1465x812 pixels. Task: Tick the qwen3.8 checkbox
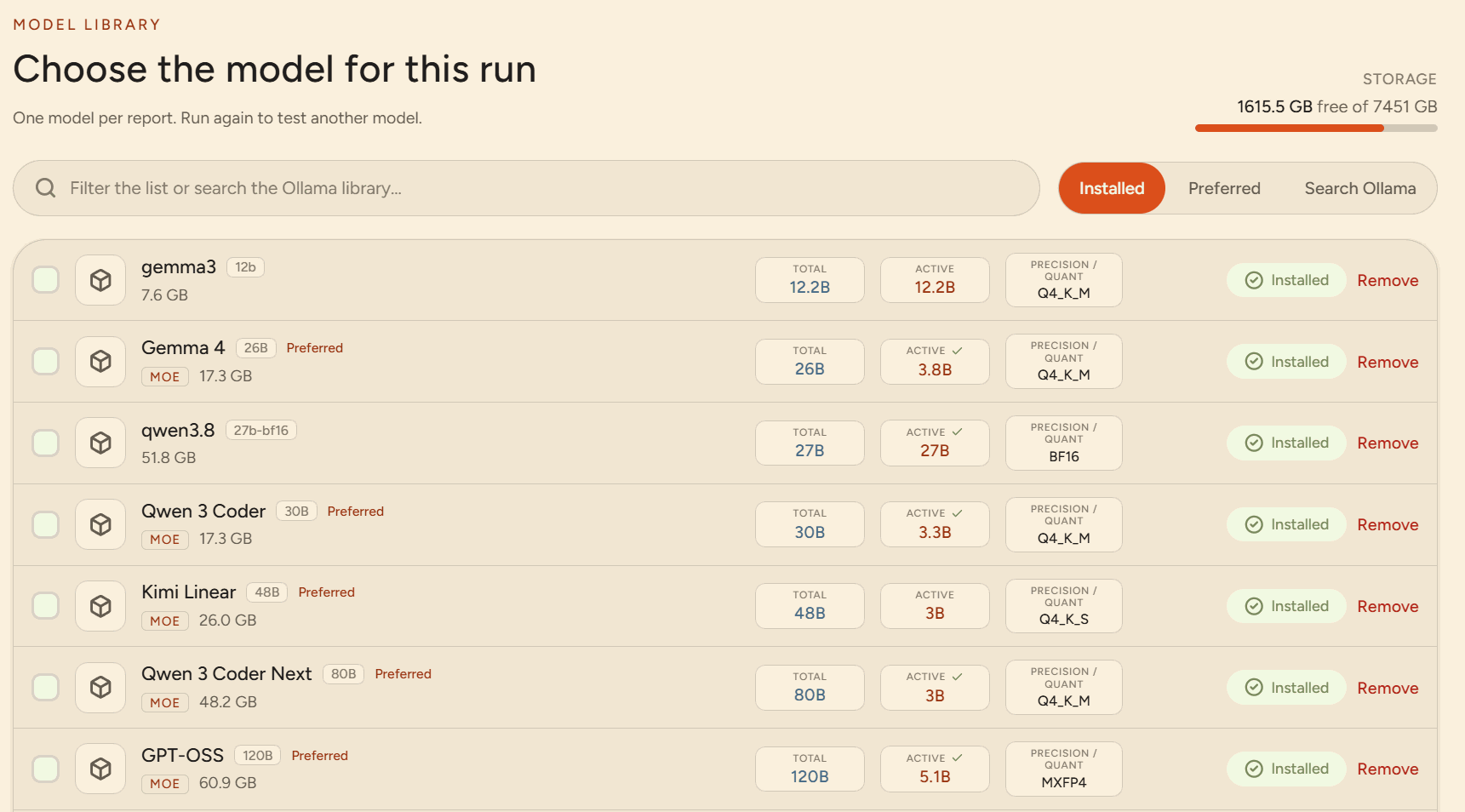point(46,443)
